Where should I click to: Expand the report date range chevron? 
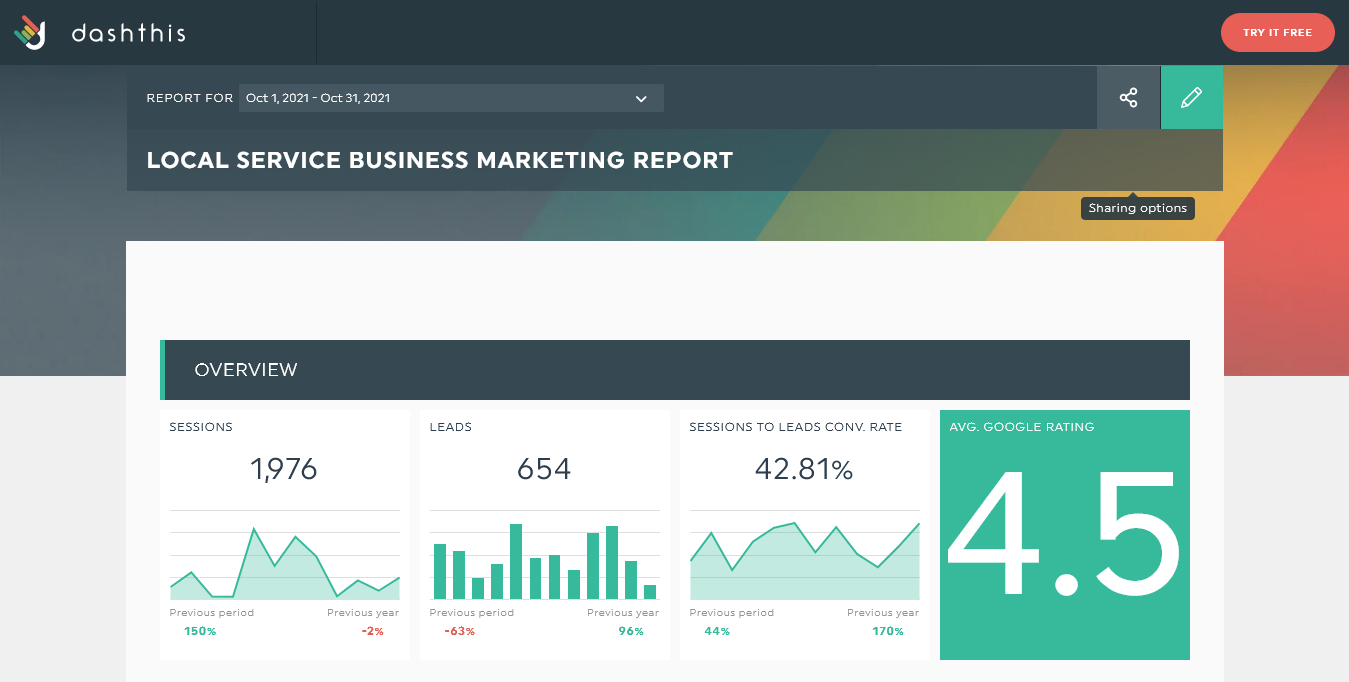click(641, 98)
